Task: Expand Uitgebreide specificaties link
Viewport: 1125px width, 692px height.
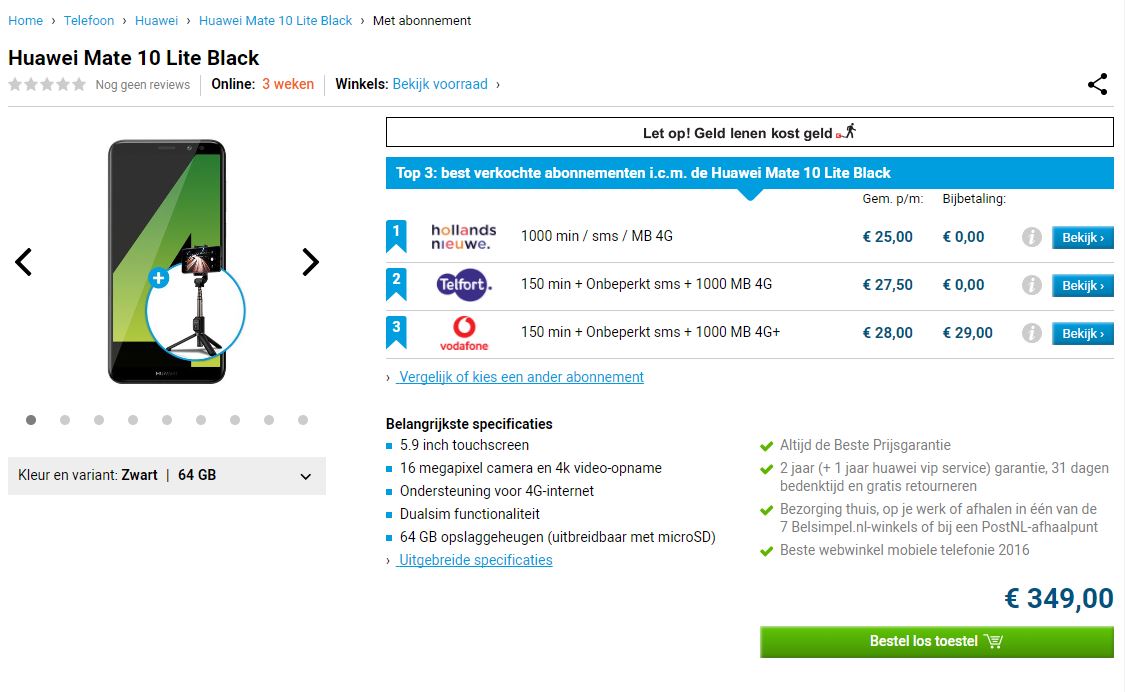Action: [x=475, y=560]
